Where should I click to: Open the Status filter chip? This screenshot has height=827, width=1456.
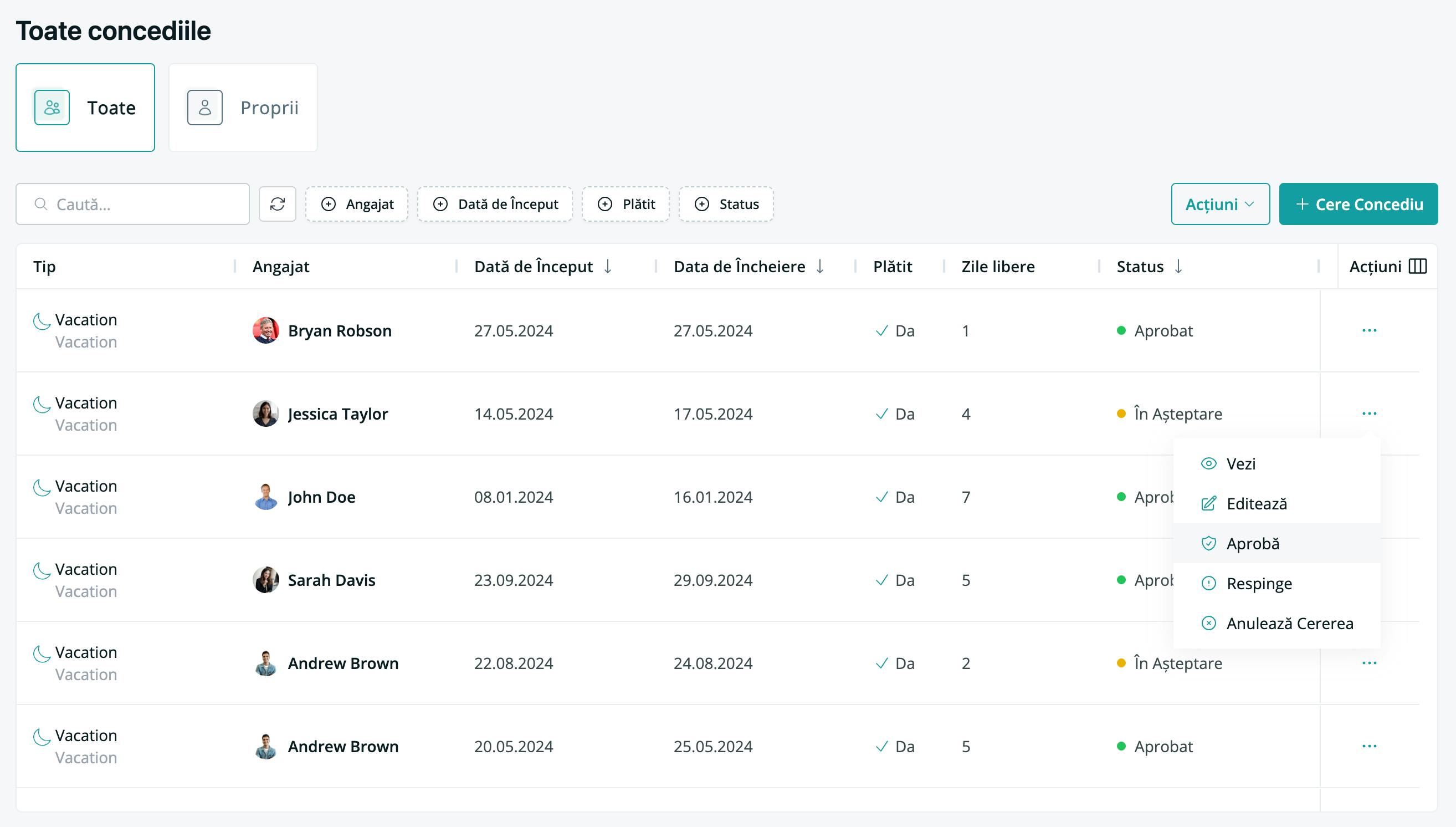(x=726, y=204)
